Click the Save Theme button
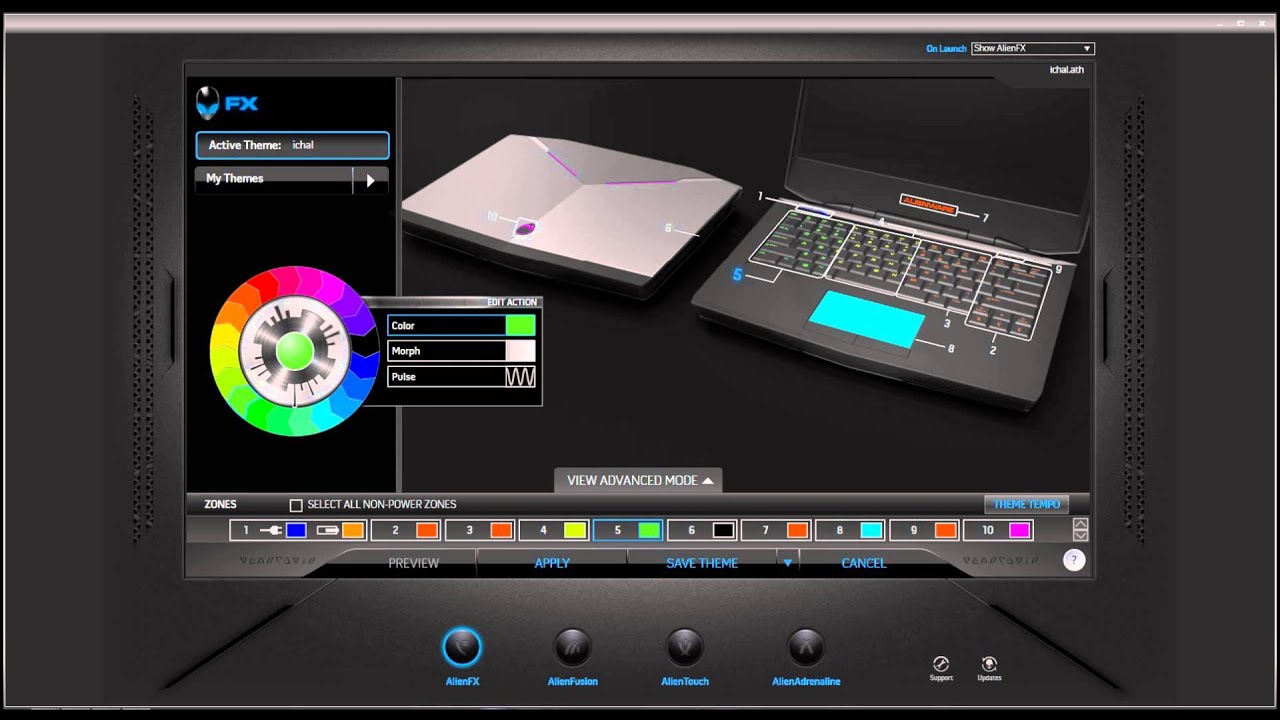 [x=702, y=563]
